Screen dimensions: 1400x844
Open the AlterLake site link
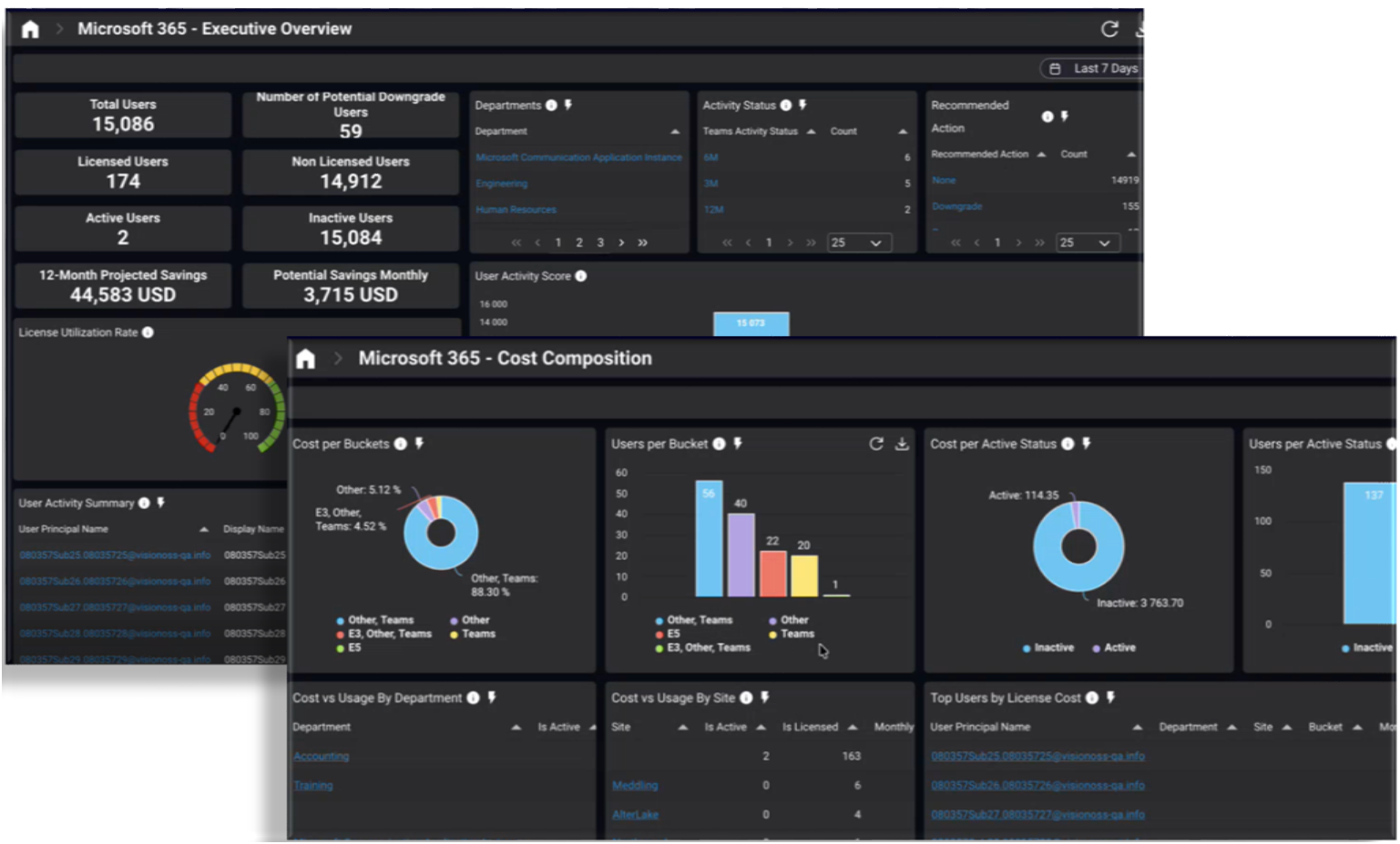click(636, 814)
